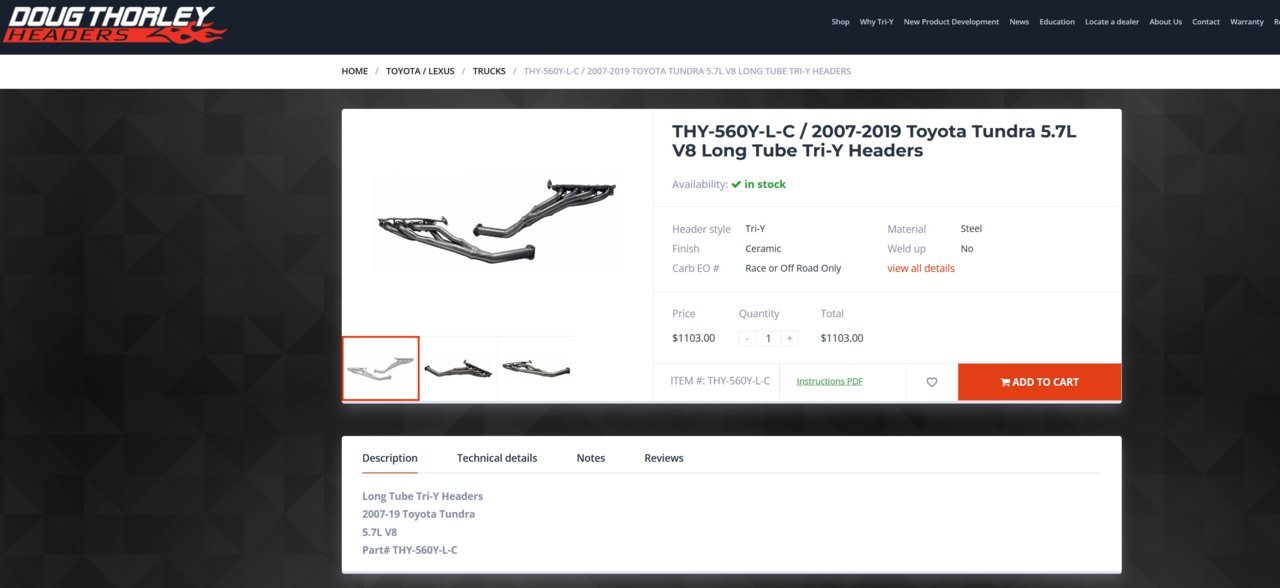
Task: Click the main headers product image
Action: click(497, 222)
